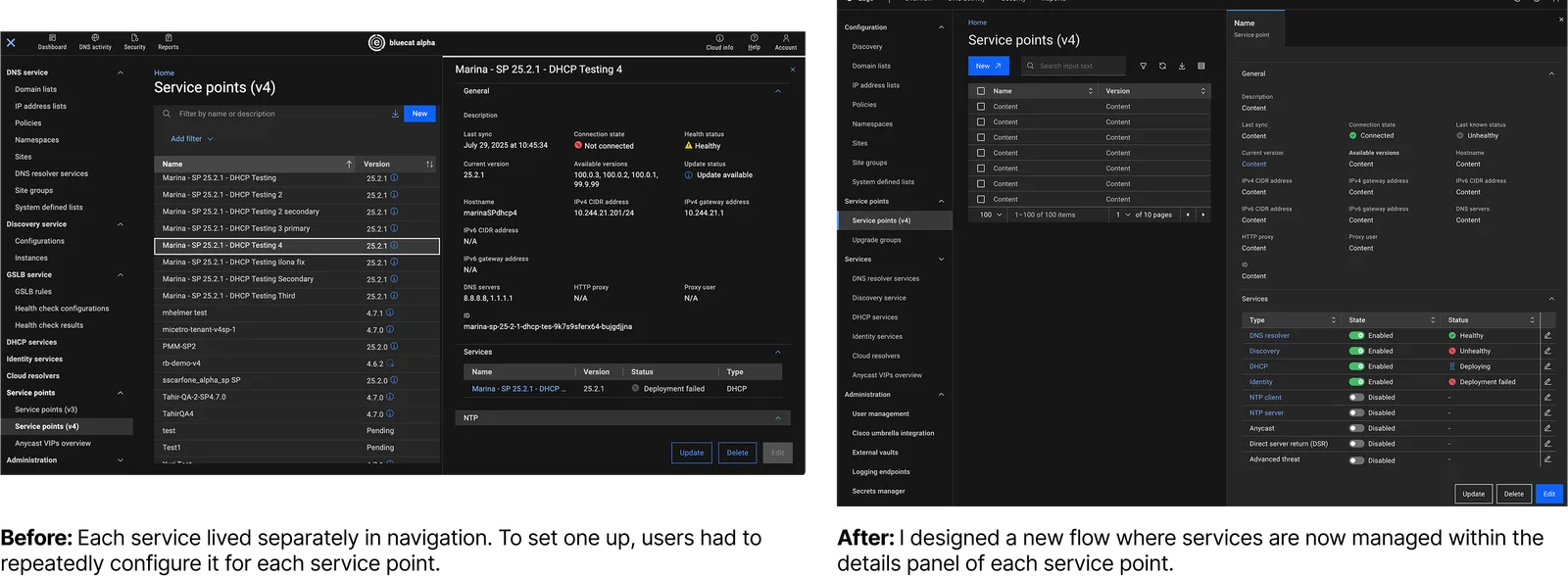Click Home breadcrumb in the After window
Viewport: 1568px width, 576px height.
coord(977,23)
